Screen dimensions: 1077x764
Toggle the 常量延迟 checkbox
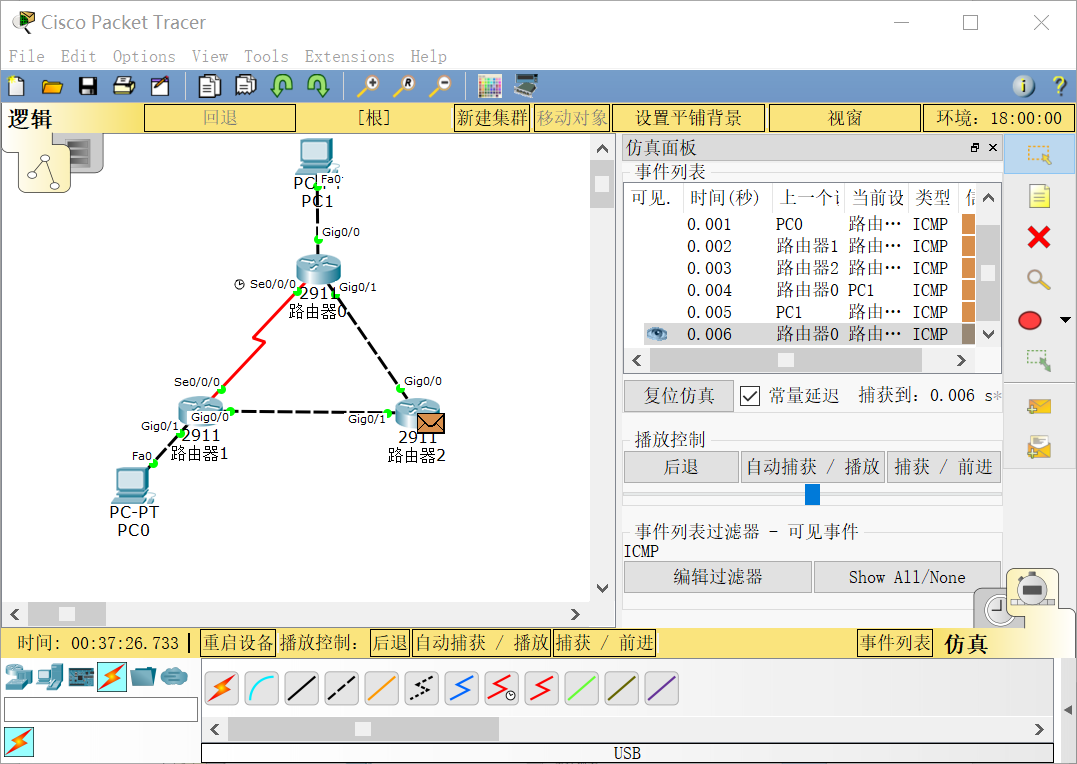tap(749, 396)
